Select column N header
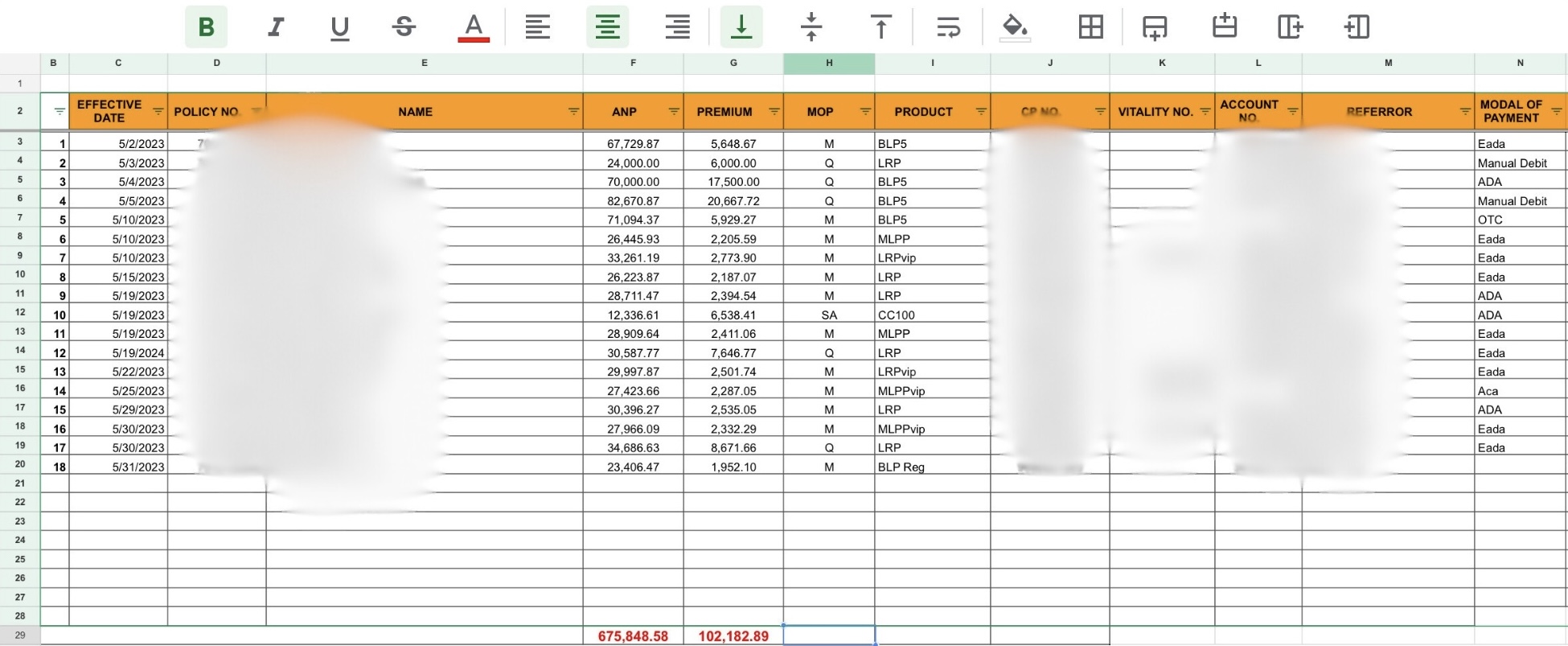Screen dimensions: 1568x646 [1521, 64]
